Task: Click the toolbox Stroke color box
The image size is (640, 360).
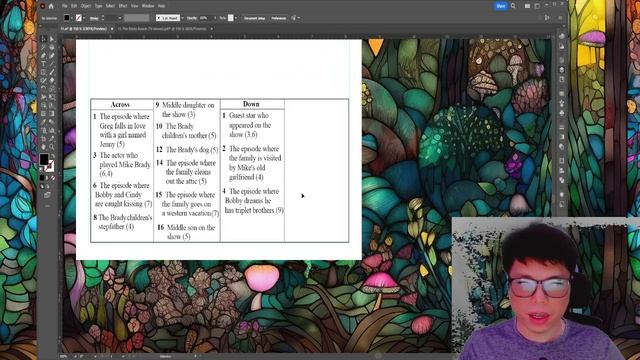Action: [x=50, y=167]
